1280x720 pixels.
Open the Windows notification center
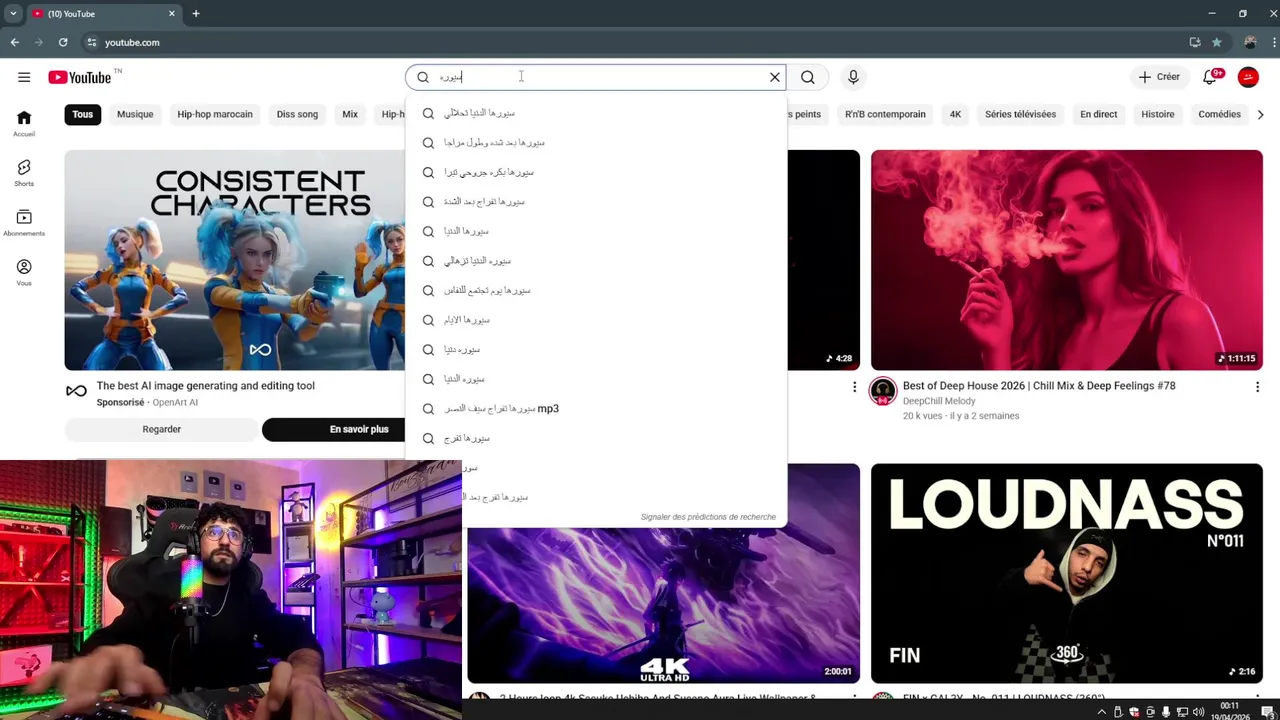tap(1267, 712)
